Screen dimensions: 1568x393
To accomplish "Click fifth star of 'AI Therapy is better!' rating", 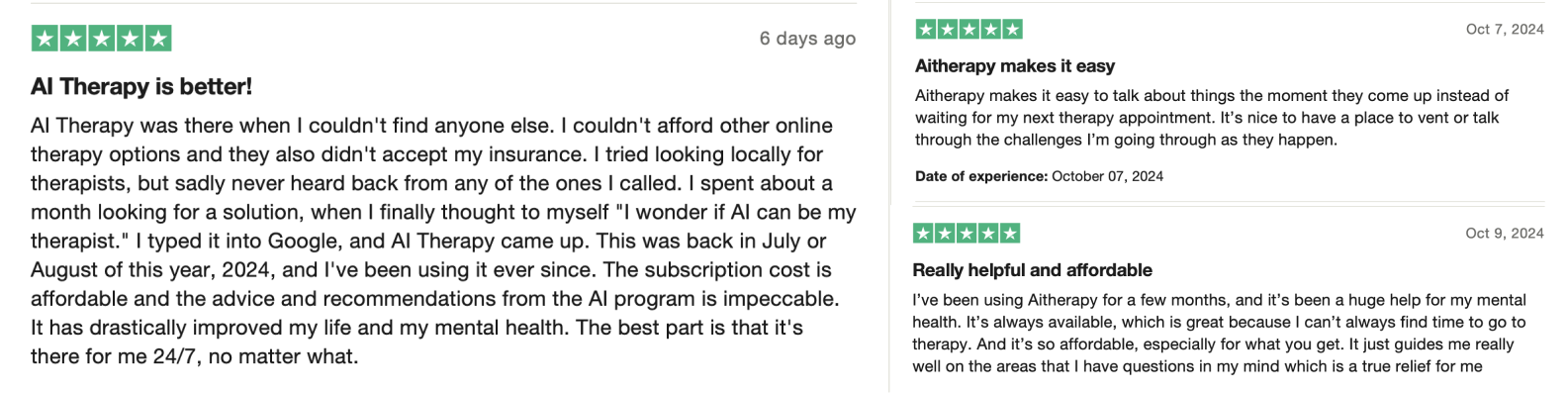I will tap(158, 39).
